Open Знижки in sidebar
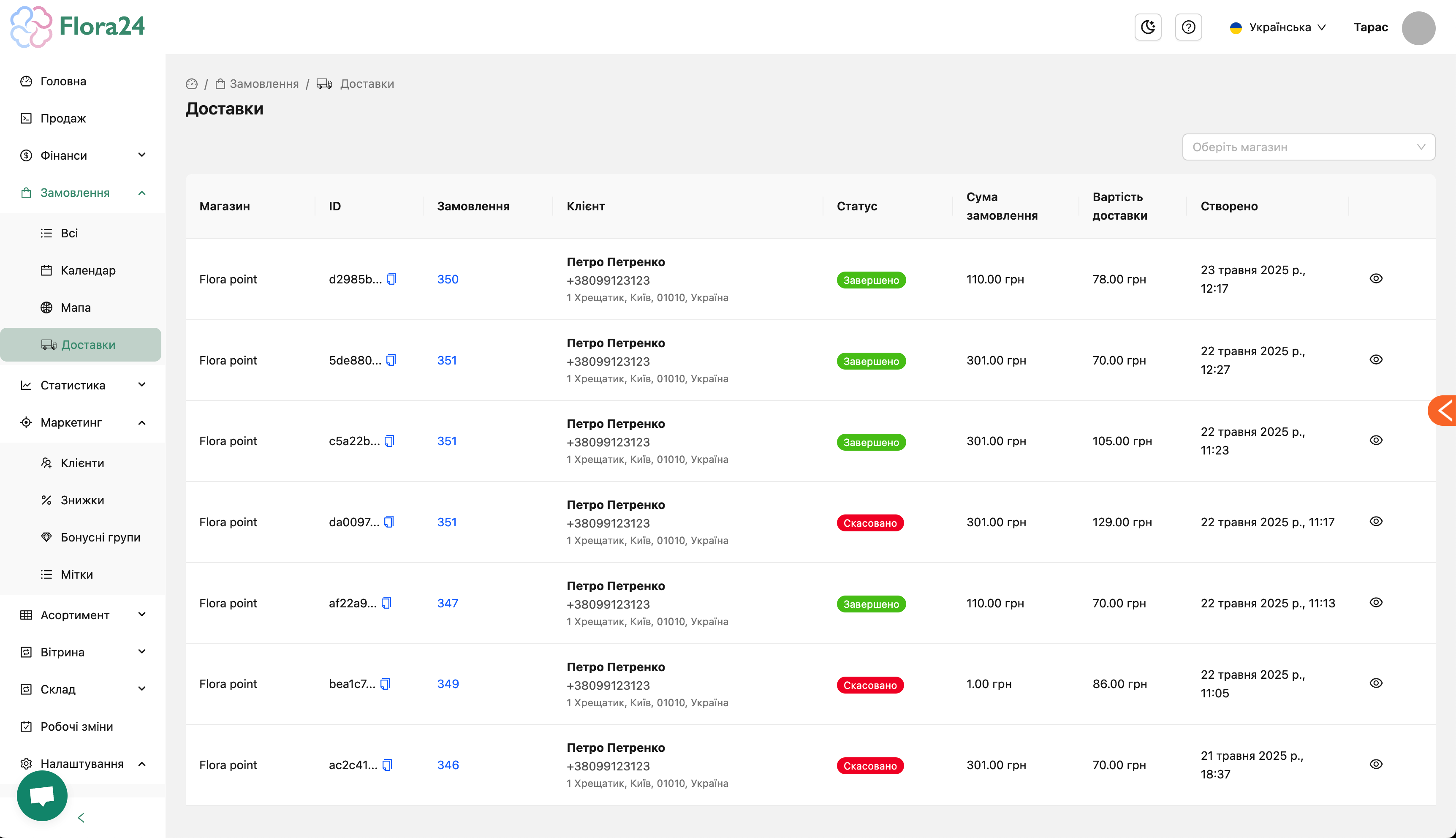Viewport: 1456px width, 838px height. coord(82,500)
